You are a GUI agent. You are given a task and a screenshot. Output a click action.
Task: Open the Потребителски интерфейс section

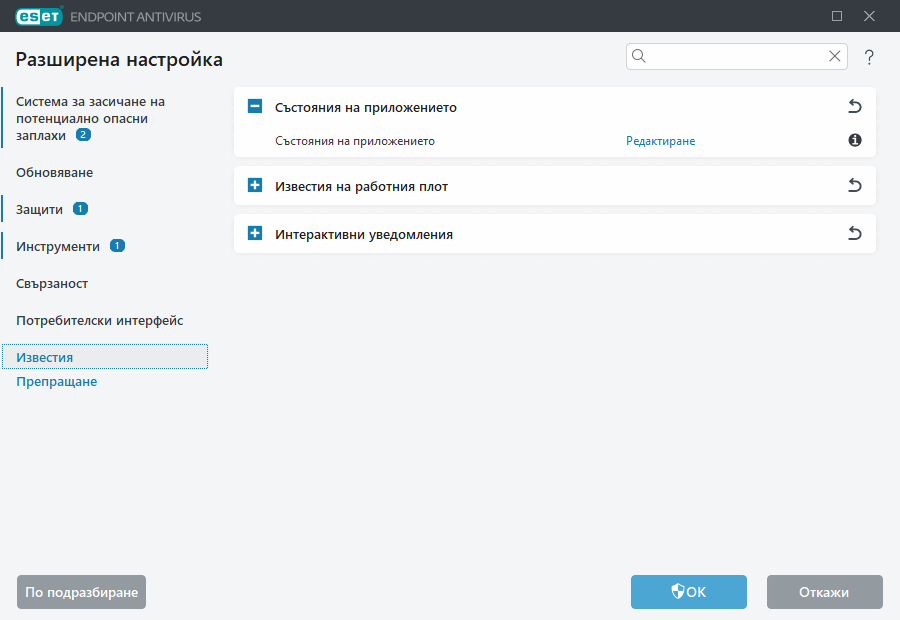(x=99, y=320)
